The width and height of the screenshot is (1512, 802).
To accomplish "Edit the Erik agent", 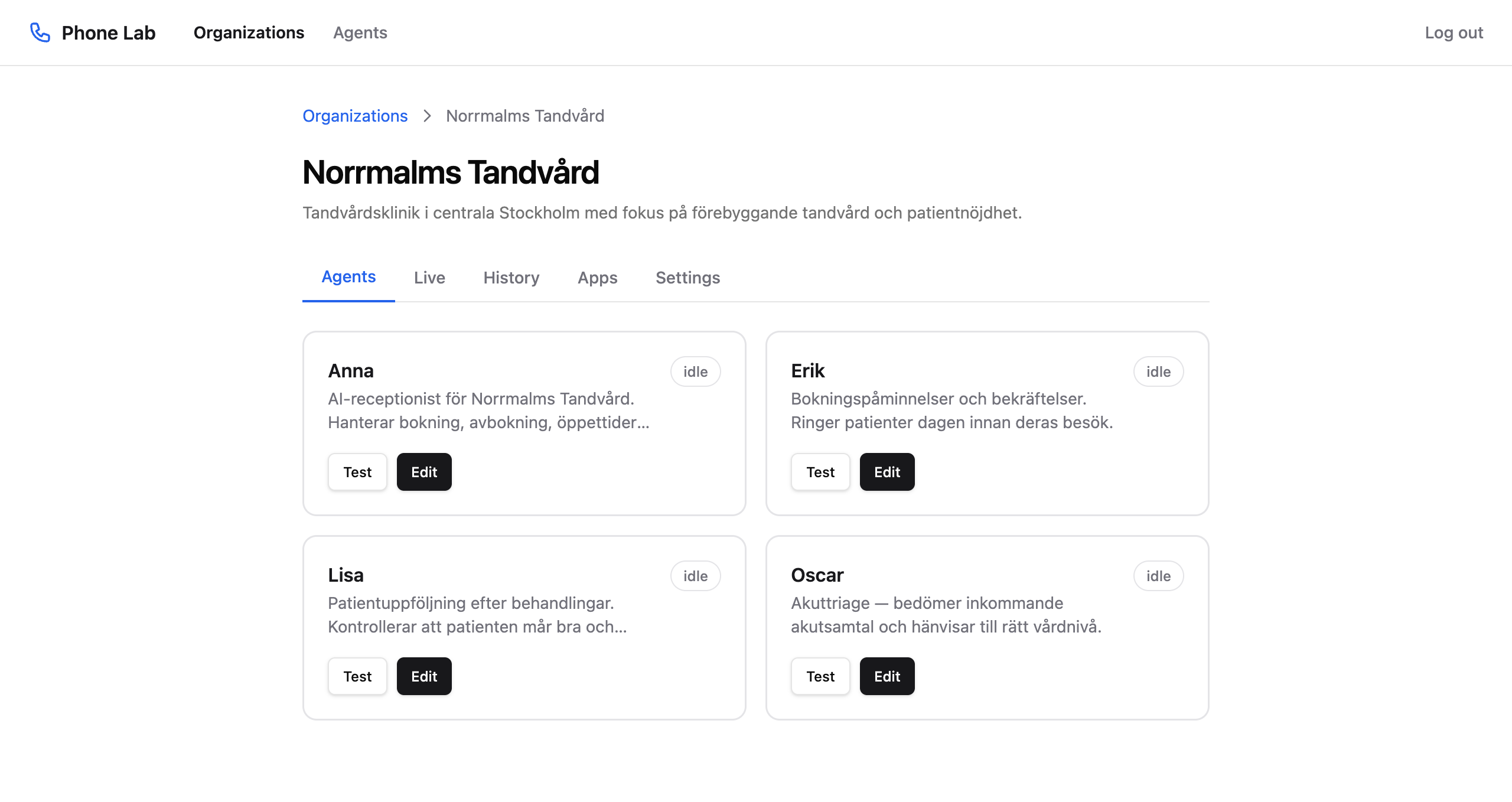I will (x=887, y=472).
